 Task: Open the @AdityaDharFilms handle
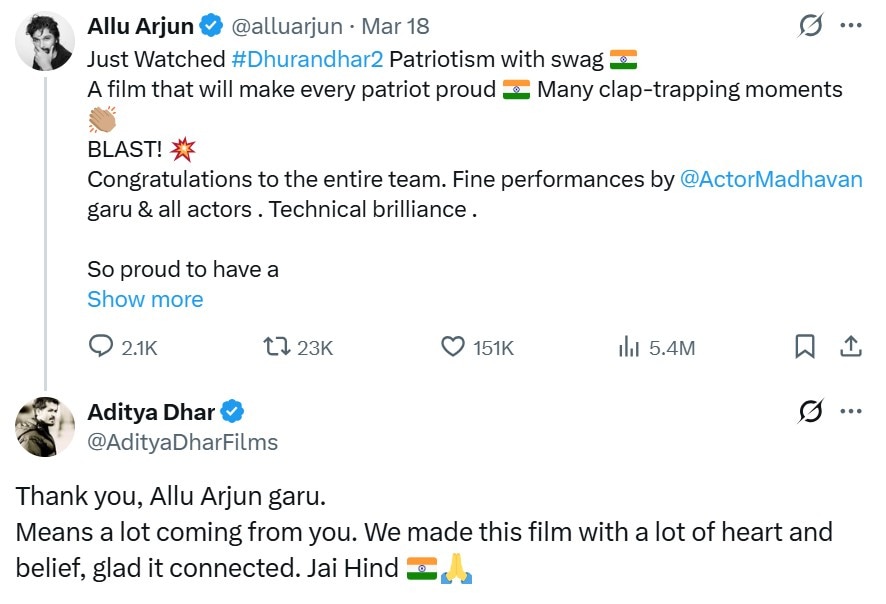(x=183, y=442)
